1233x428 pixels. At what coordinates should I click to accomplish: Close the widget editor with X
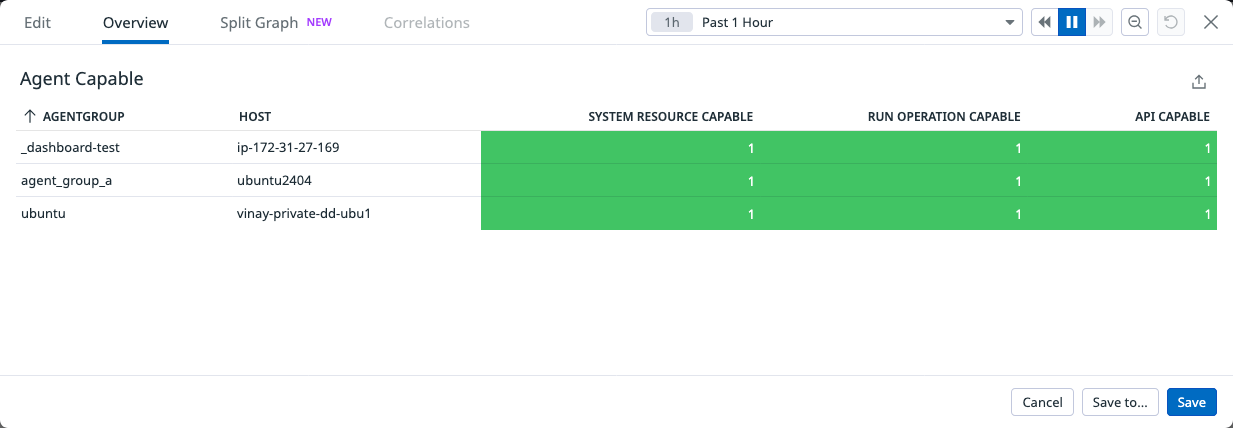(1210, 22)
